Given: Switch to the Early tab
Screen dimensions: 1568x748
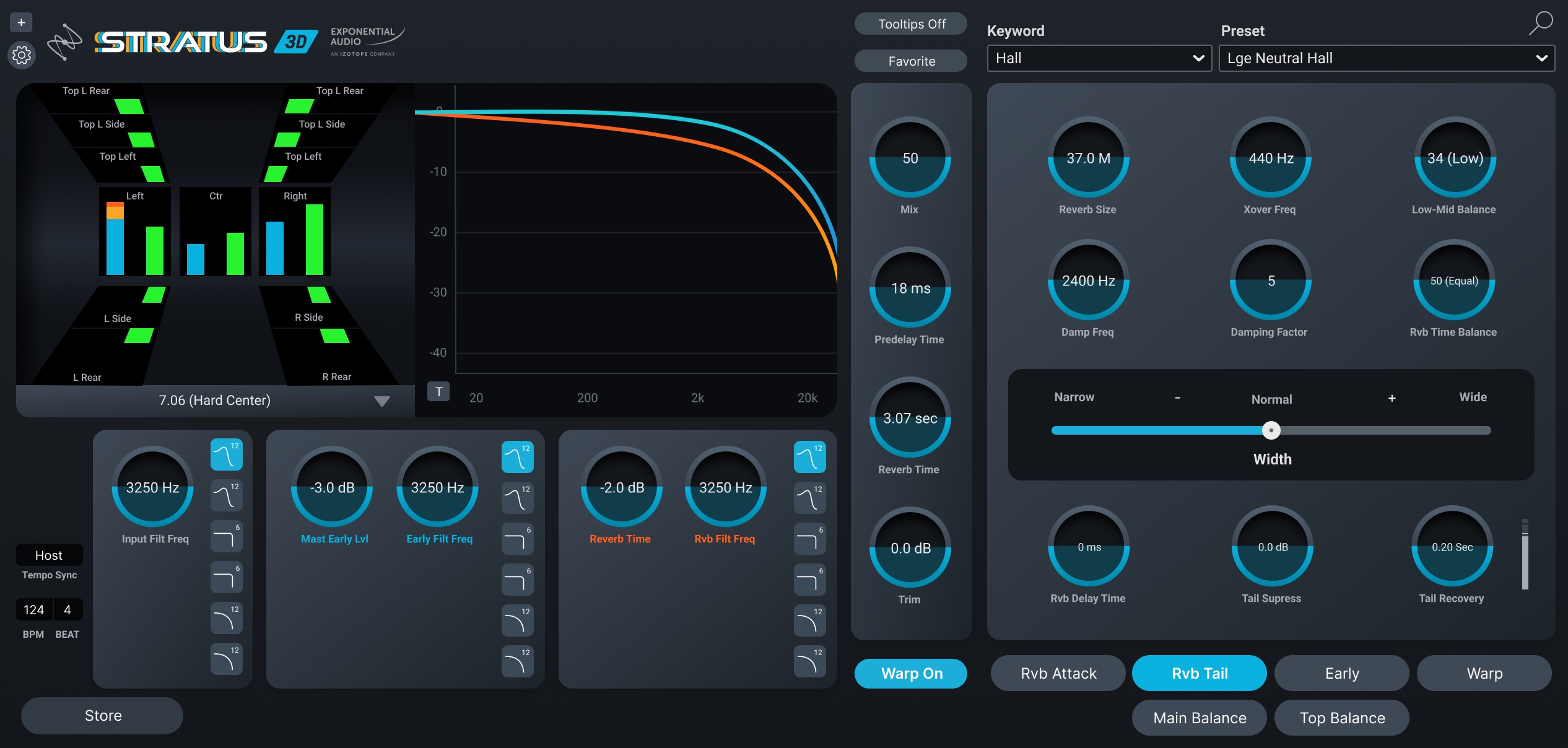Looking at the screenshot, I should (1341, 673).
